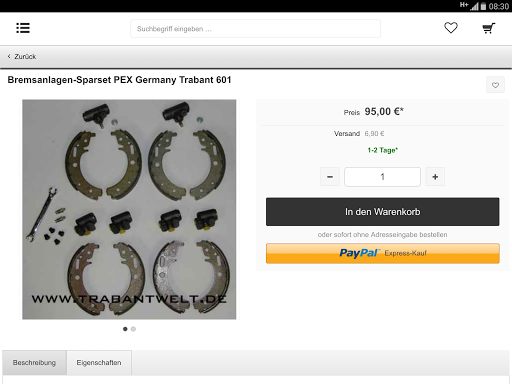The width and height of the screenshot is (512, 384).
Task: Select the first image carousel dot
Action: pos(125,329)
